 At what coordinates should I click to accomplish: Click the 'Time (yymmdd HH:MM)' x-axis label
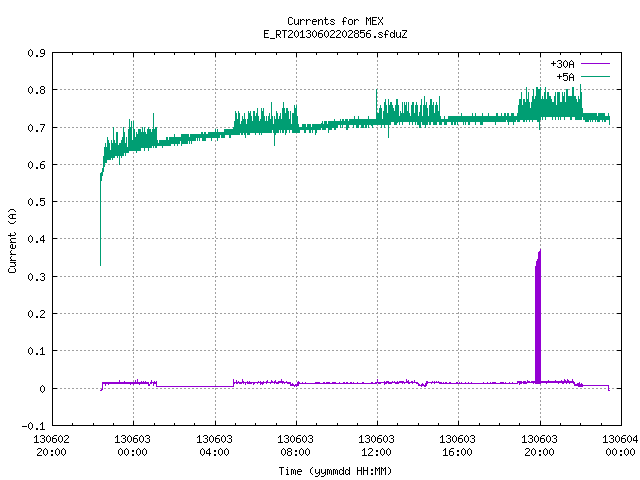click(335, 471)
